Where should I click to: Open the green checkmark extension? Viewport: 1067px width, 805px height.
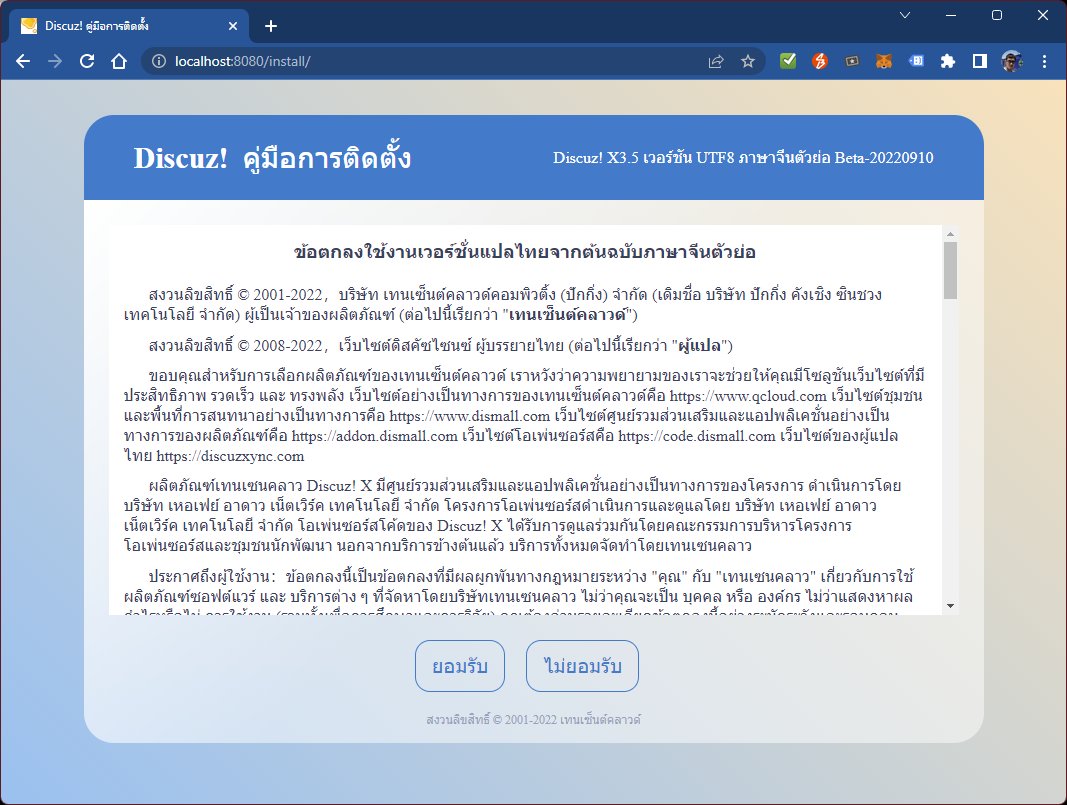pyautogui.click(x=788, y=61)
